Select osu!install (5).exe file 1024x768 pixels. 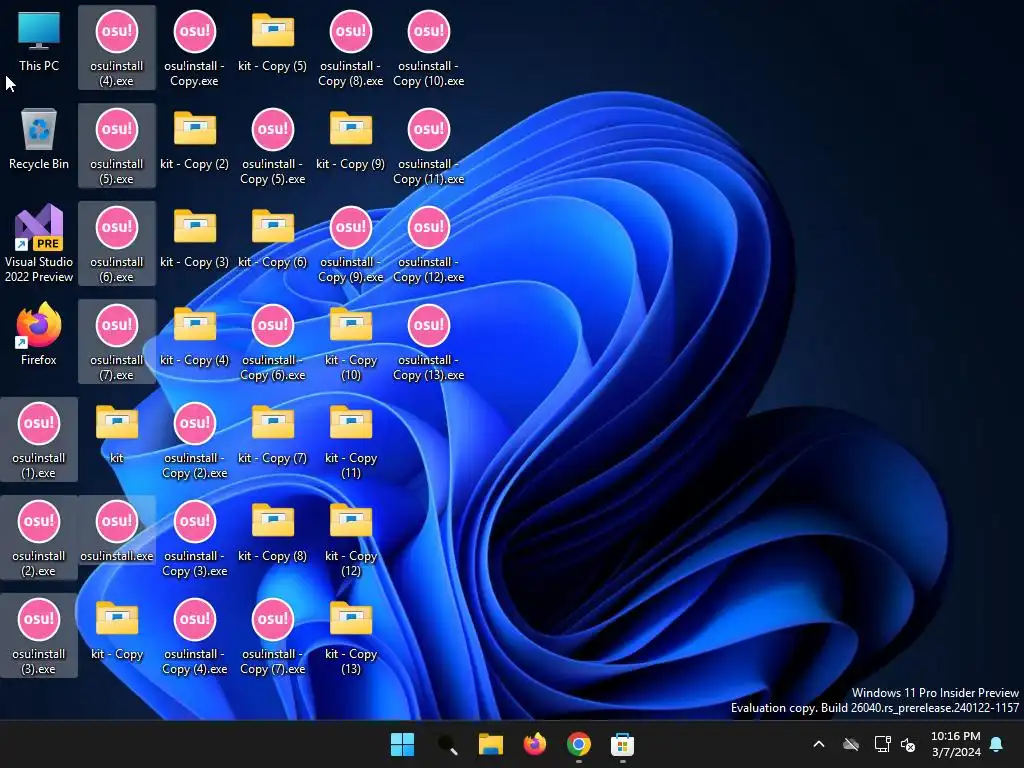117,146
